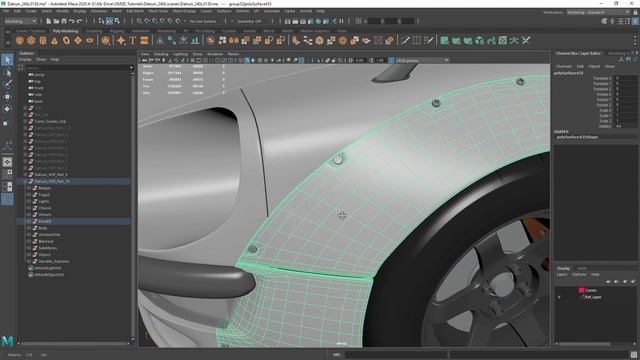Toggle visibility of Ref_Layer display layer

[559, 297]
